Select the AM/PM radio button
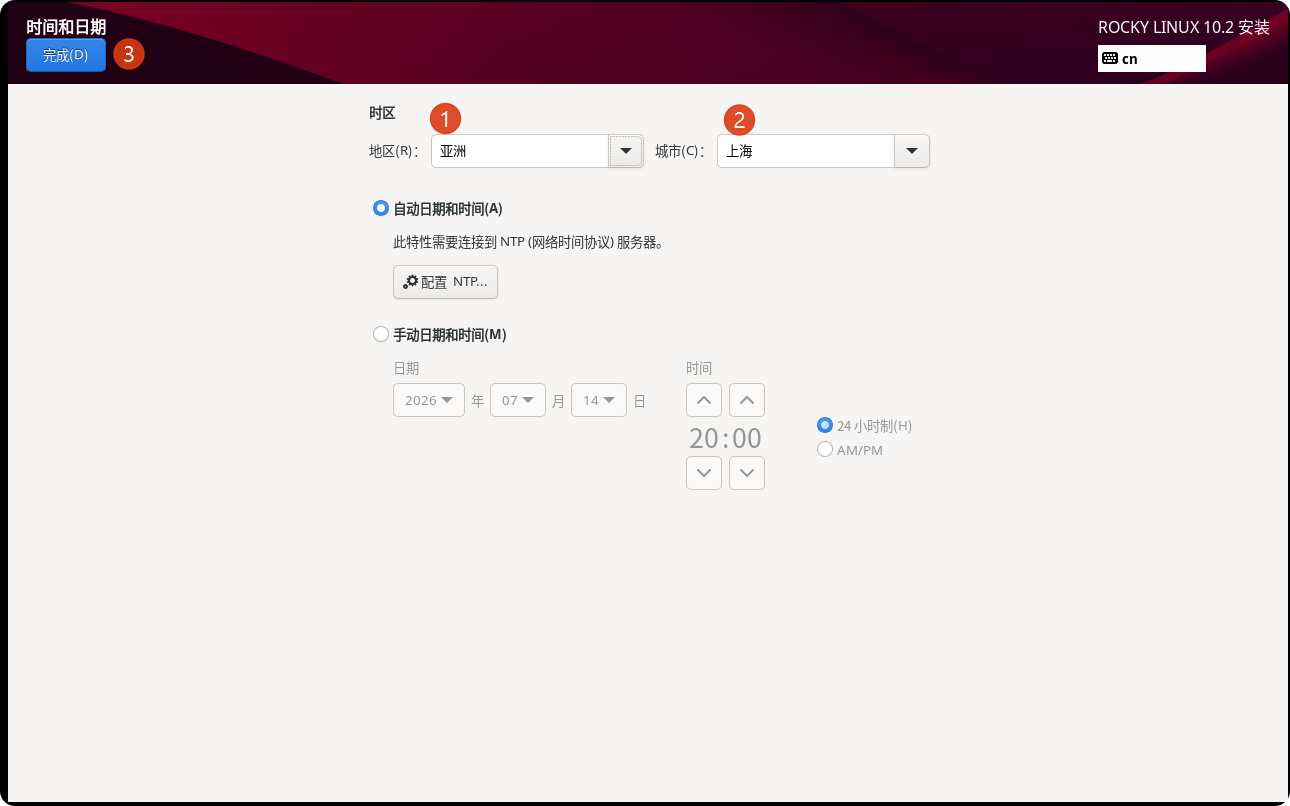This screenshot has width=1290, height=806. pos(825,450)
